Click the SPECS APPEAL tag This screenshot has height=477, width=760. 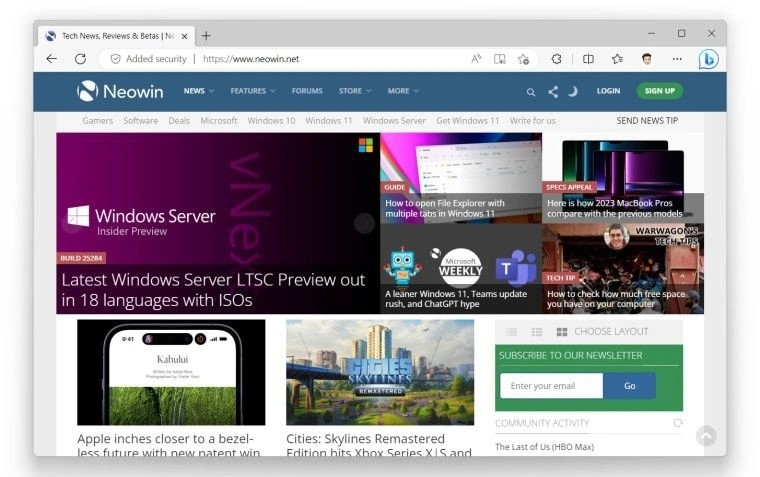tap(569, 187)
